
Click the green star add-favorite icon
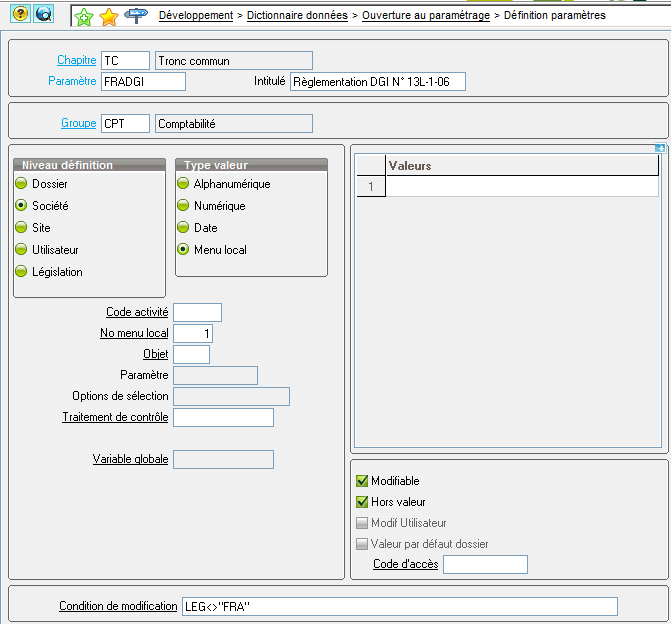pos(83,17)
